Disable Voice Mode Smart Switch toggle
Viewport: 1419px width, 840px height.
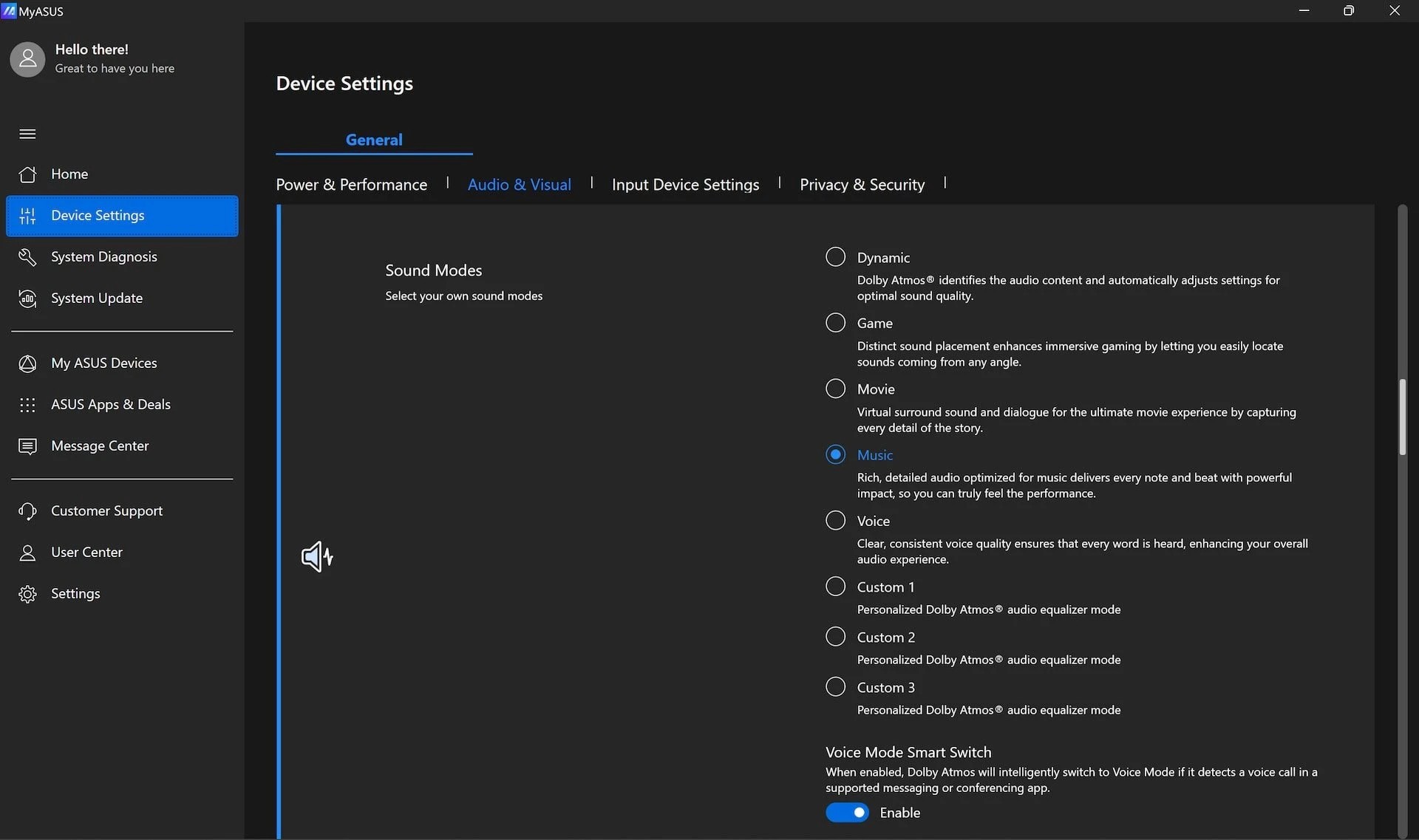(847, 813)
